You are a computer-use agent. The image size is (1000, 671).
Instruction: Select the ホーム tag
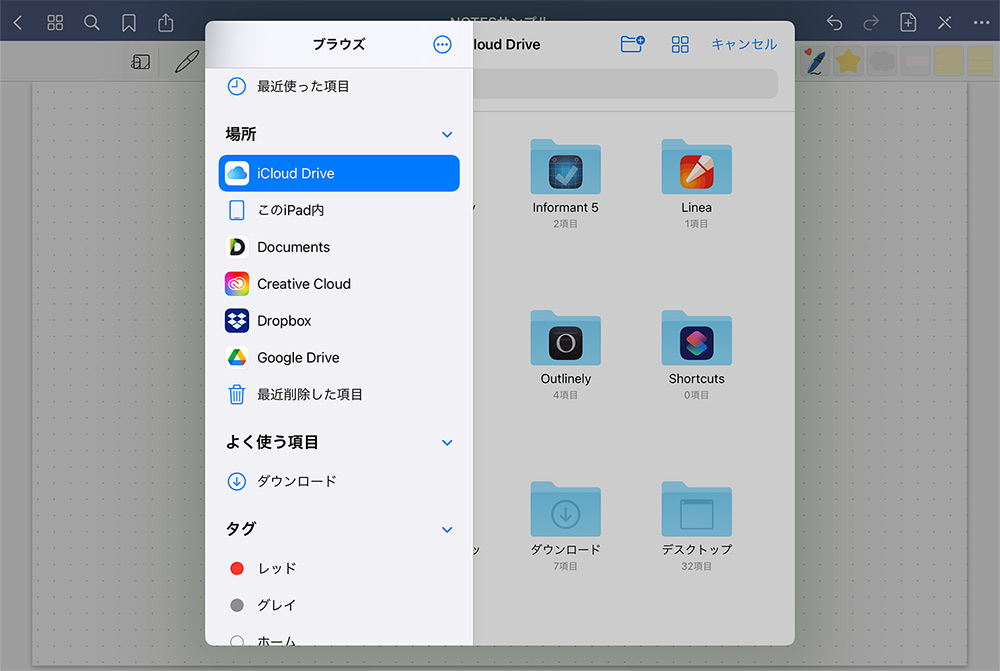(x=339, y=640)
